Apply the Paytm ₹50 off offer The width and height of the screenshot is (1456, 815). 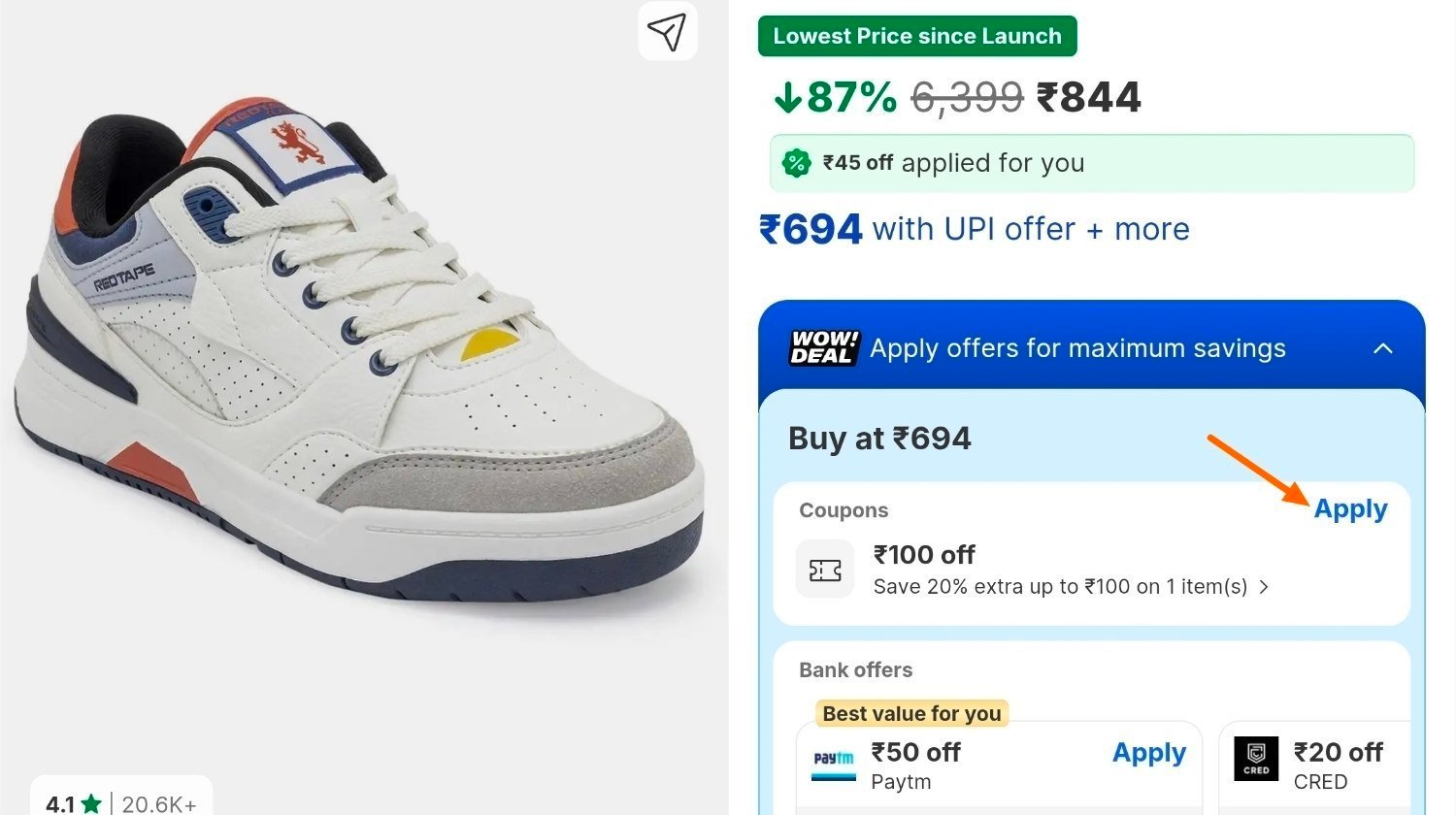(x=1149, y=753)
